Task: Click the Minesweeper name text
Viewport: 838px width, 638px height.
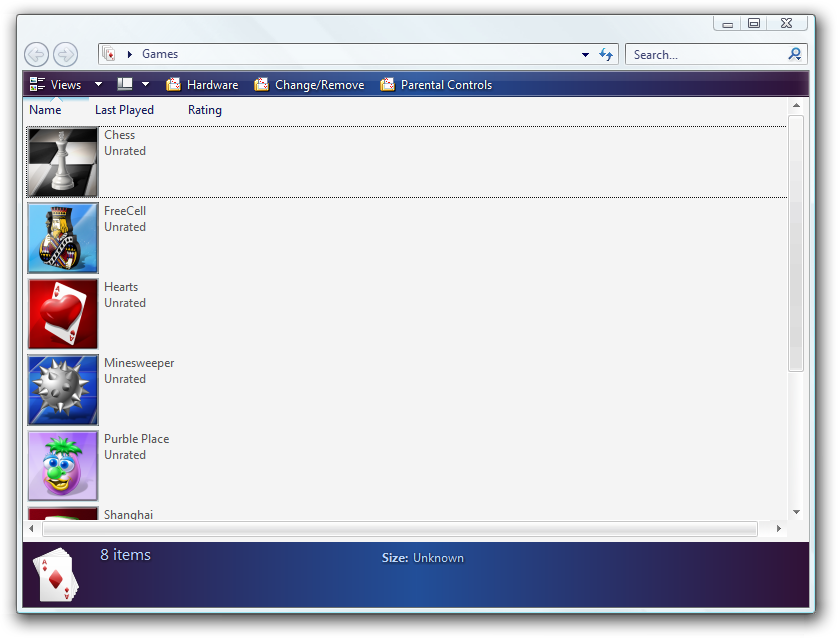Action: pyautogui.click(x=139, y=363)
